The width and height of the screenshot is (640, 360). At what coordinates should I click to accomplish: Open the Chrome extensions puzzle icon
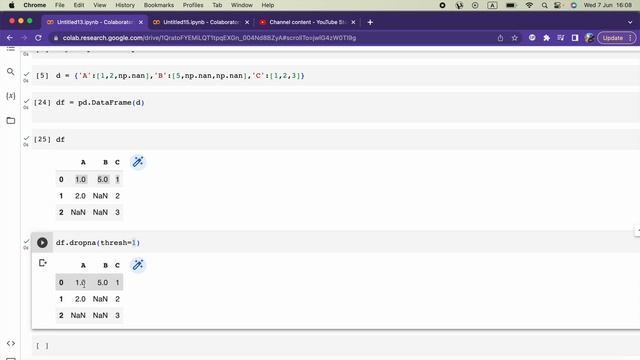click(x=547, y=38)
